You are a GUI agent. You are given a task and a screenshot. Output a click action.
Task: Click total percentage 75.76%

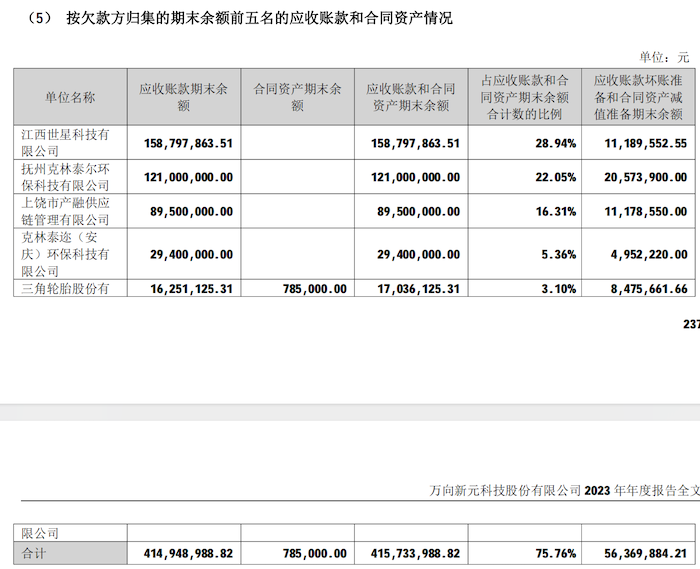pyautogui.click(x=556, y=554)
